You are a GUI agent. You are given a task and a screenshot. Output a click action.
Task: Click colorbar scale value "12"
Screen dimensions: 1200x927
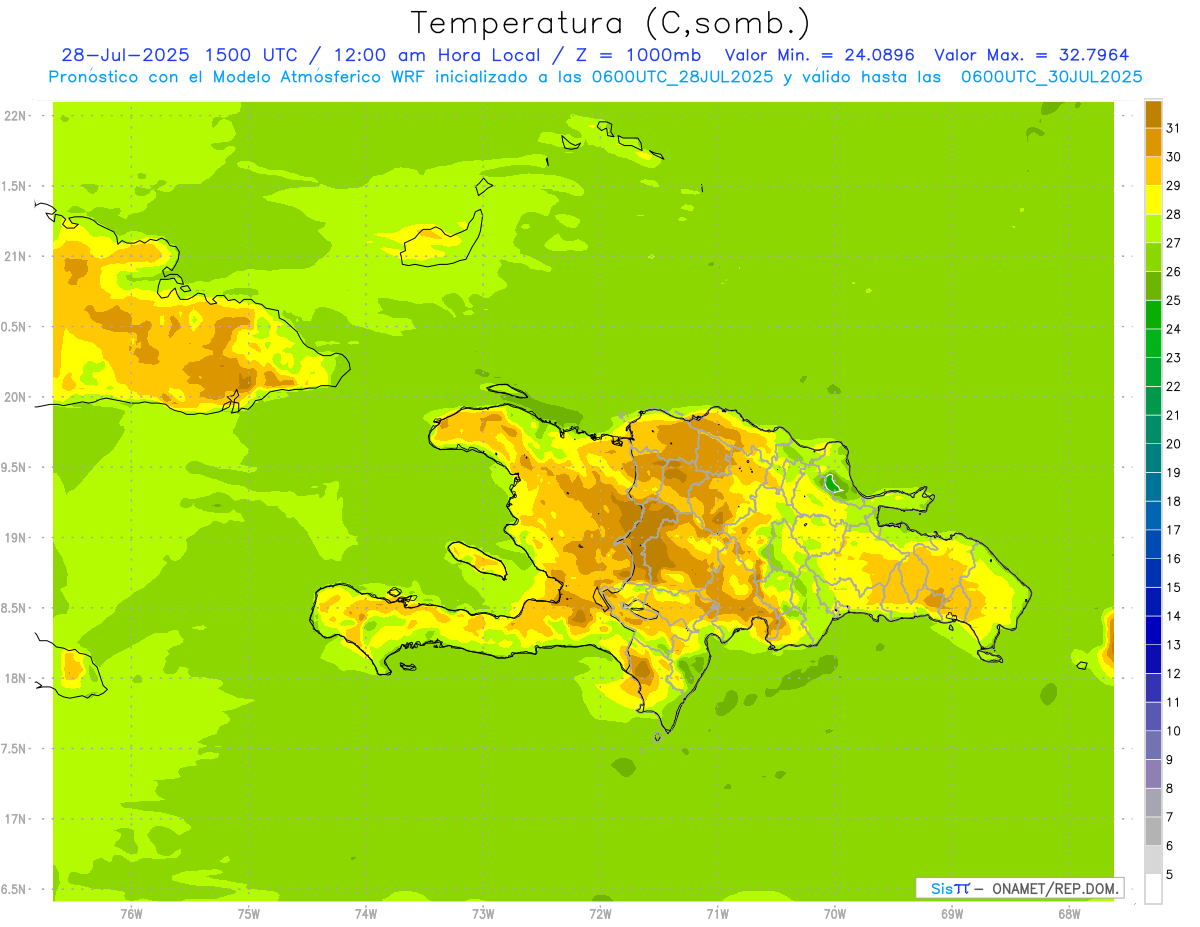pyautogui.click(x=1173, y=674)
